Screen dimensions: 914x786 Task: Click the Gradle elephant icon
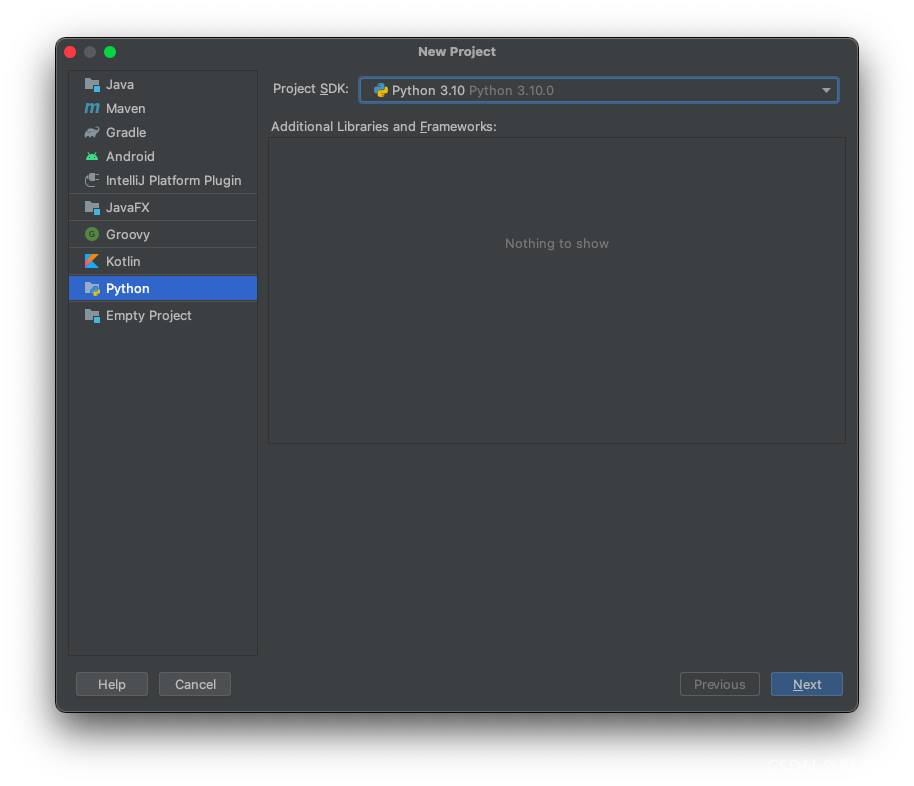click(x=92, y=132)
